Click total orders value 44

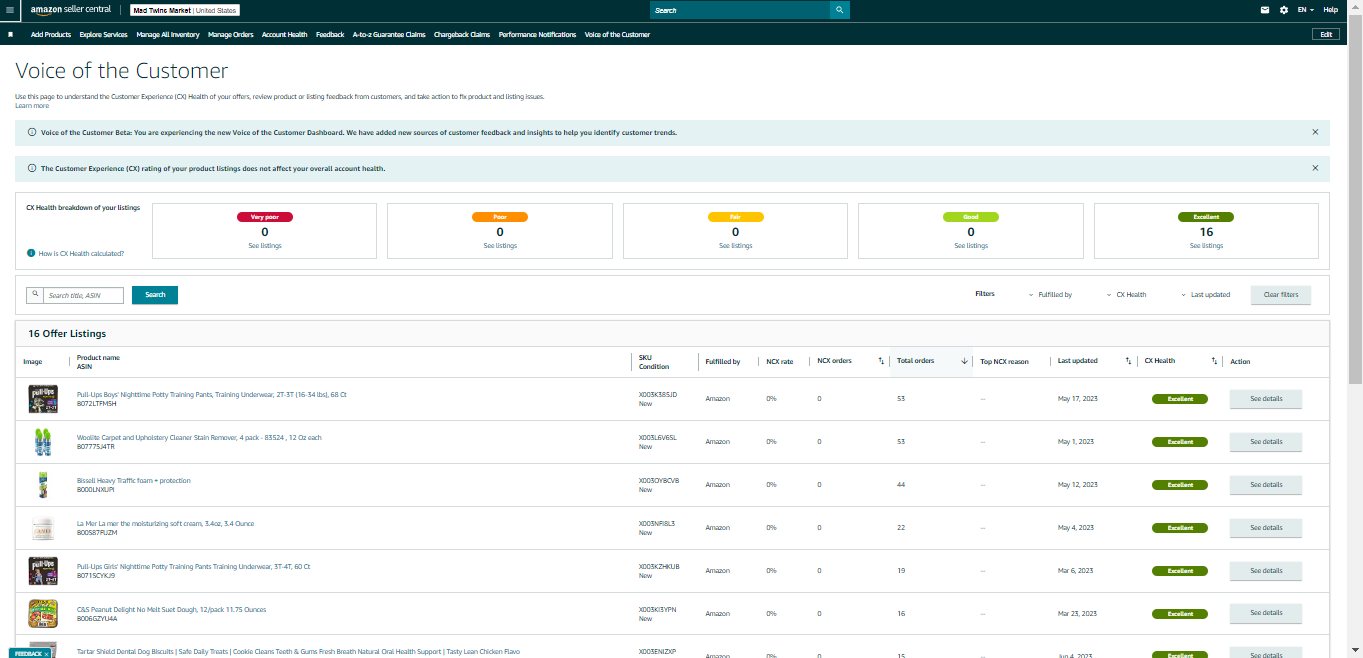tap(901, 484)
